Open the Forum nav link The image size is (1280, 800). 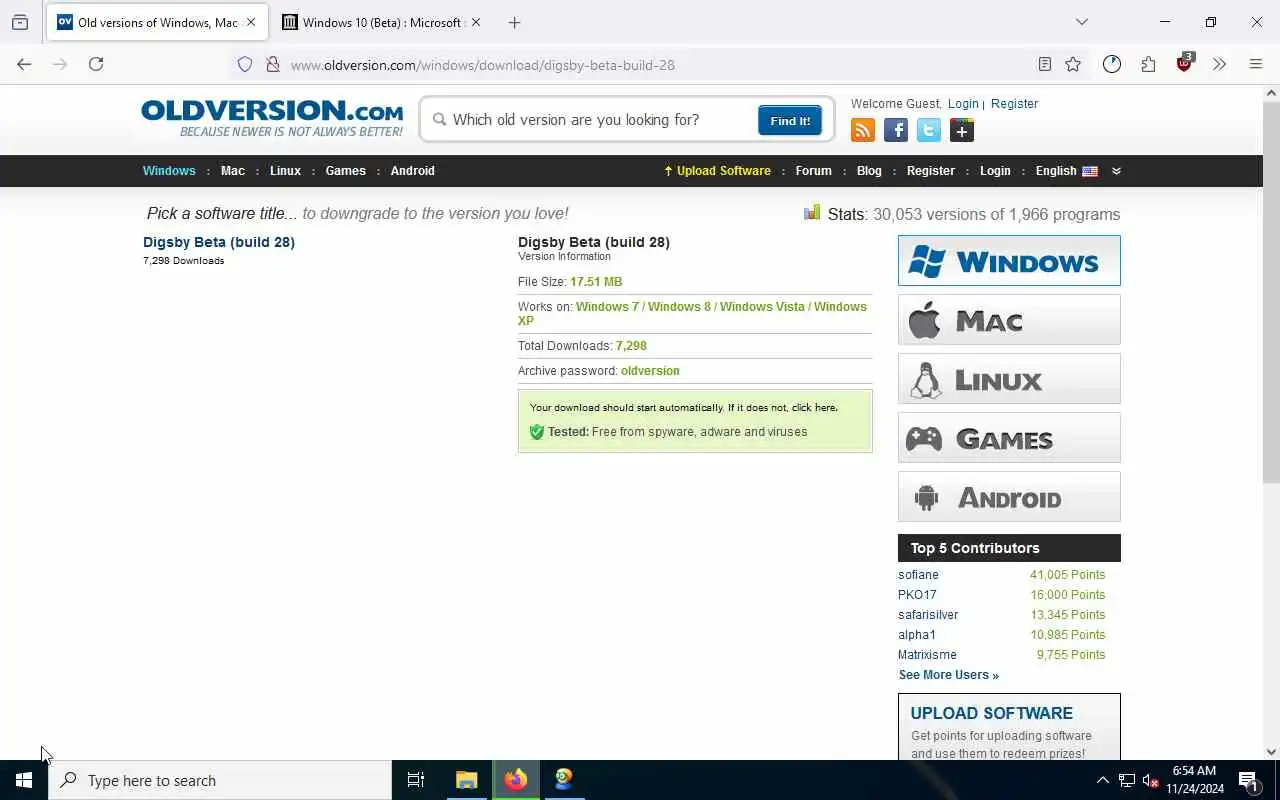[814, 171]
